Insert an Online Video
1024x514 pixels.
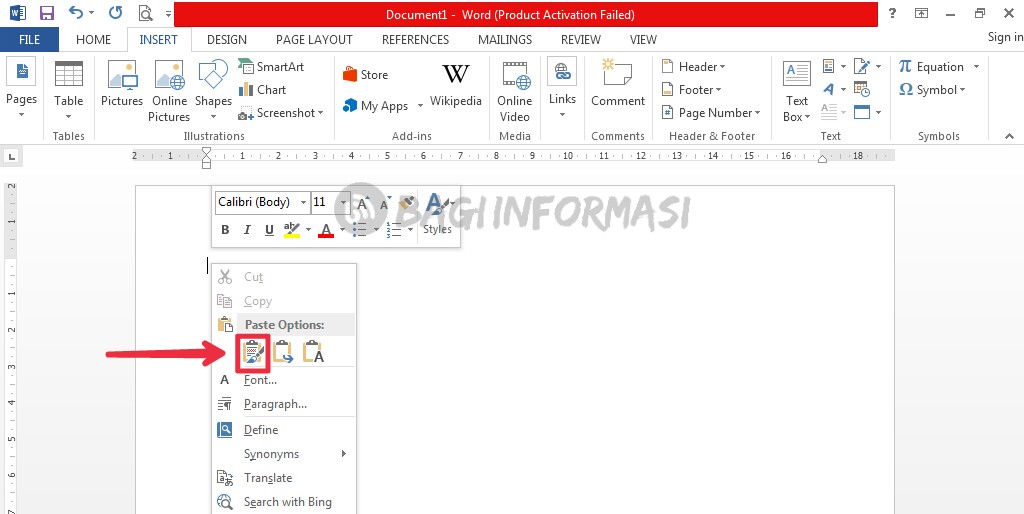515,91
